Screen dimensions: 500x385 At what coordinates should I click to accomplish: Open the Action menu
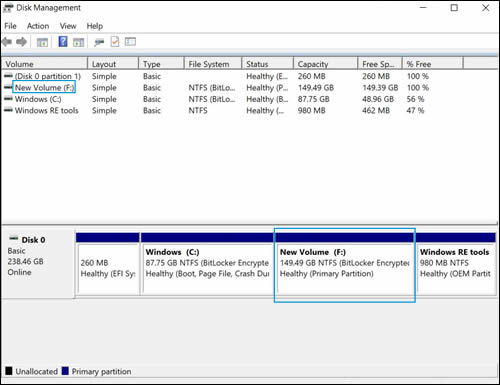(x=38, y=26)
